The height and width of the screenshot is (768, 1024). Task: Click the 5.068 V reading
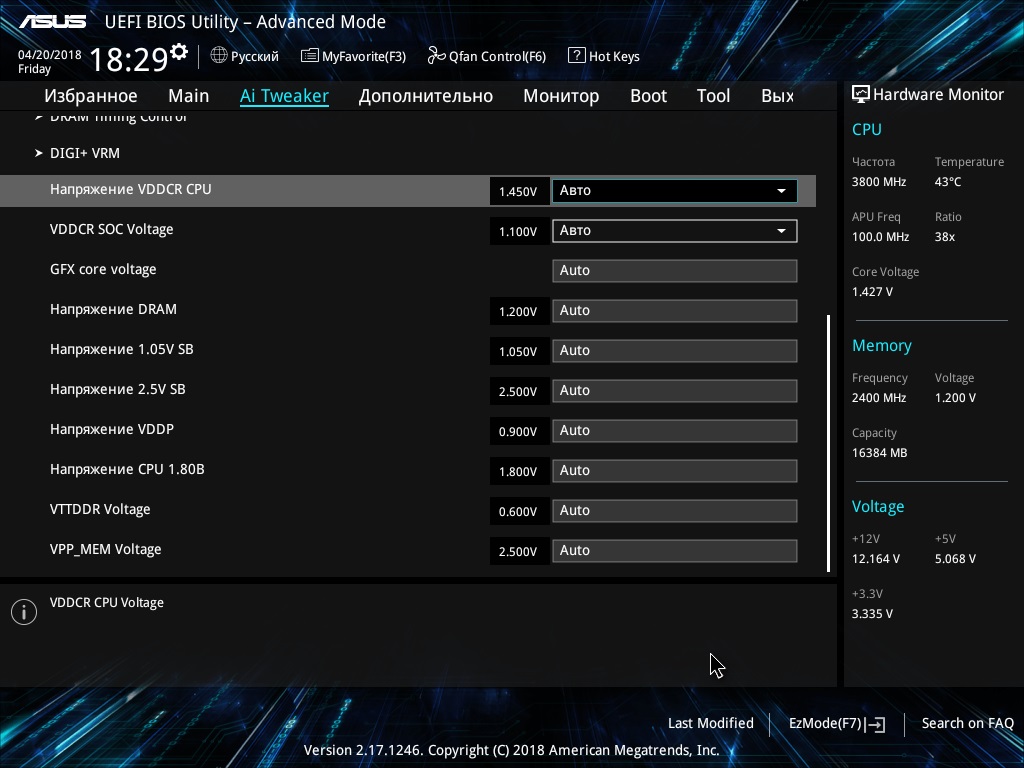pyautogui.click(x=955, y=559)
